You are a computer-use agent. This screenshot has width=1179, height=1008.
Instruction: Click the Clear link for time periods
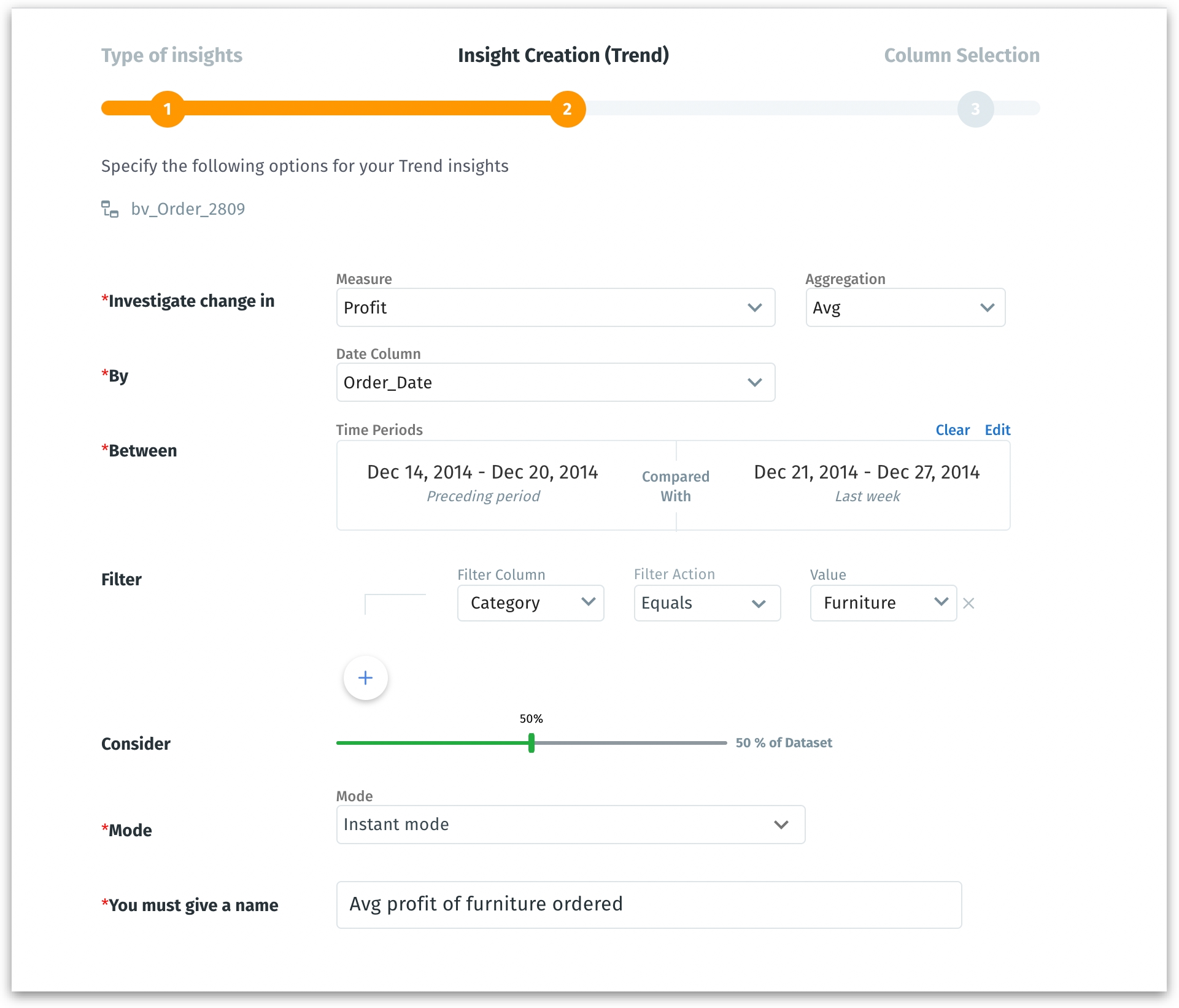pos(952,430)
